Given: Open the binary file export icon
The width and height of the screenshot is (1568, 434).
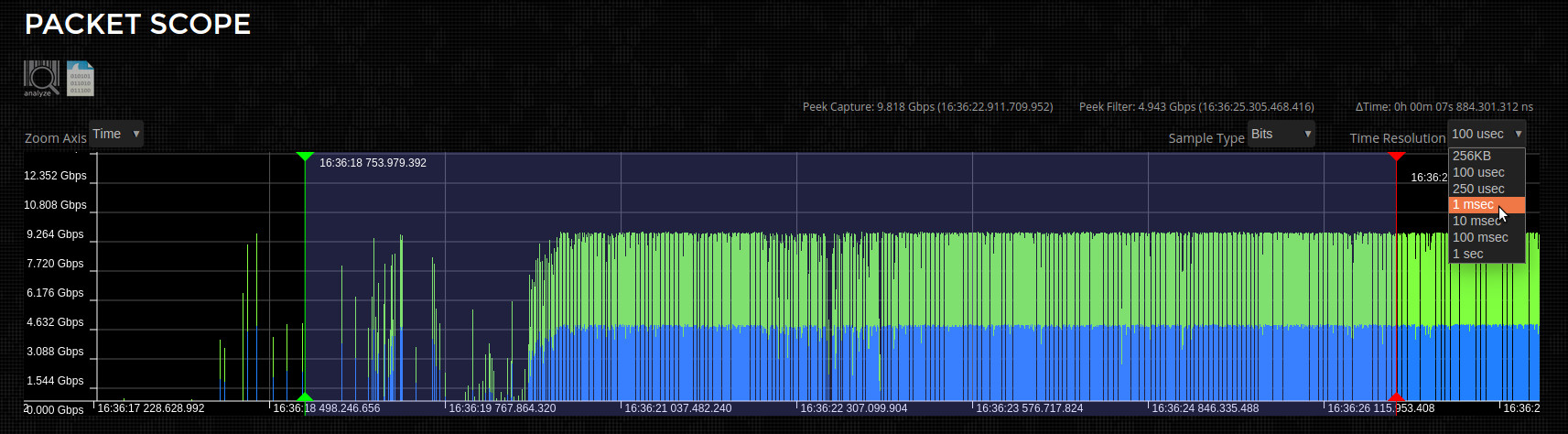Looking at the screenshot, I should click(x=81, y=79).
